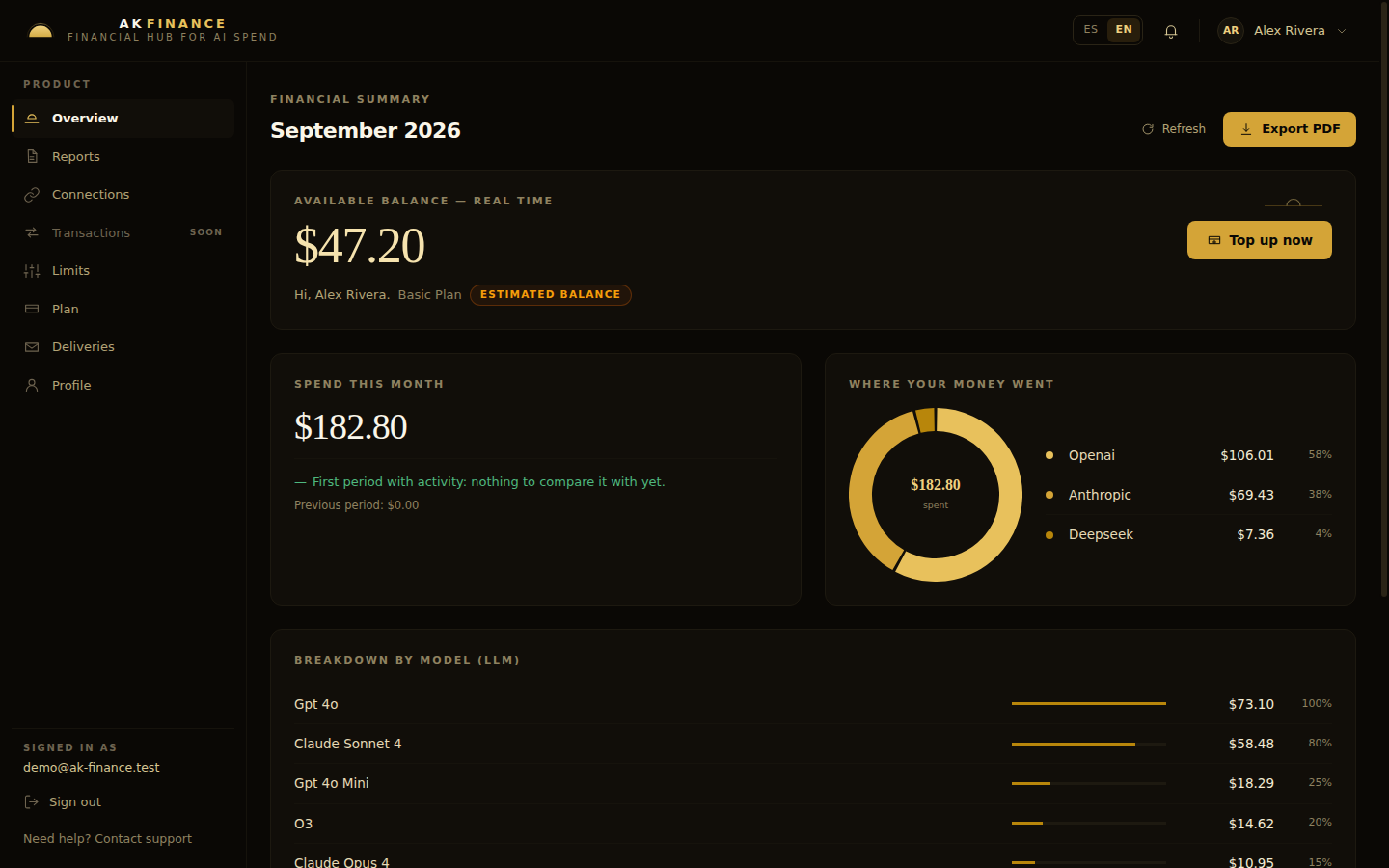This screenshot has width=1389, height=868.
Task: Switch language to ES
Action: 1091,30
